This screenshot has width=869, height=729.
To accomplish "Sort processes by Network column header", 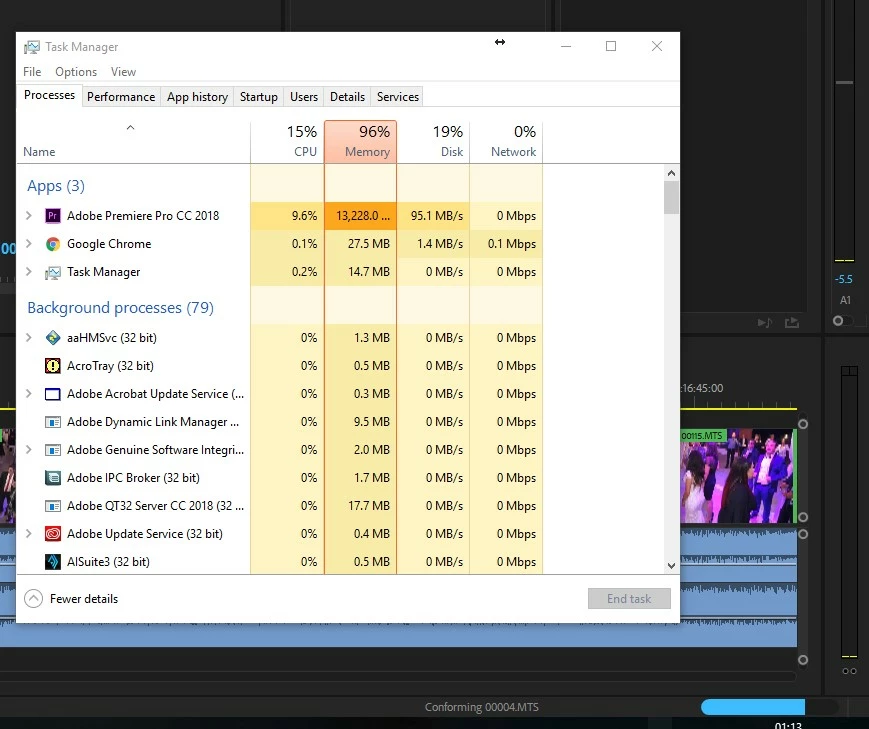I will tap(506, 142).
